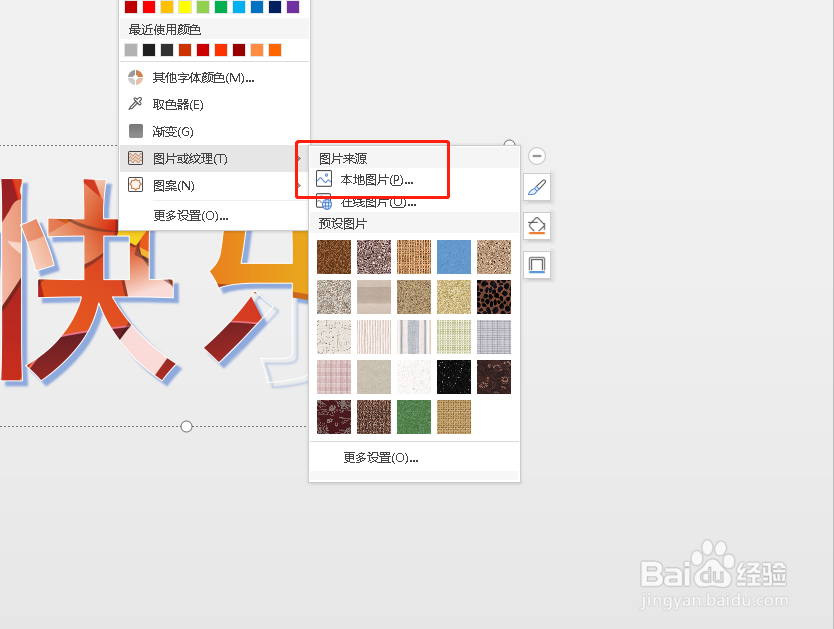834x629 pixels.
Task: Select the light orange recent color
Action: (x=256, y=50)
